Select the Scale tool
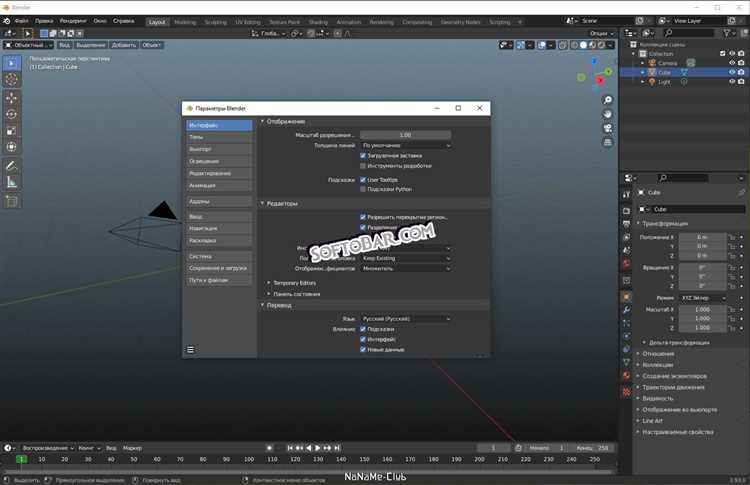The image size is (750, 485). click(12, 131)
